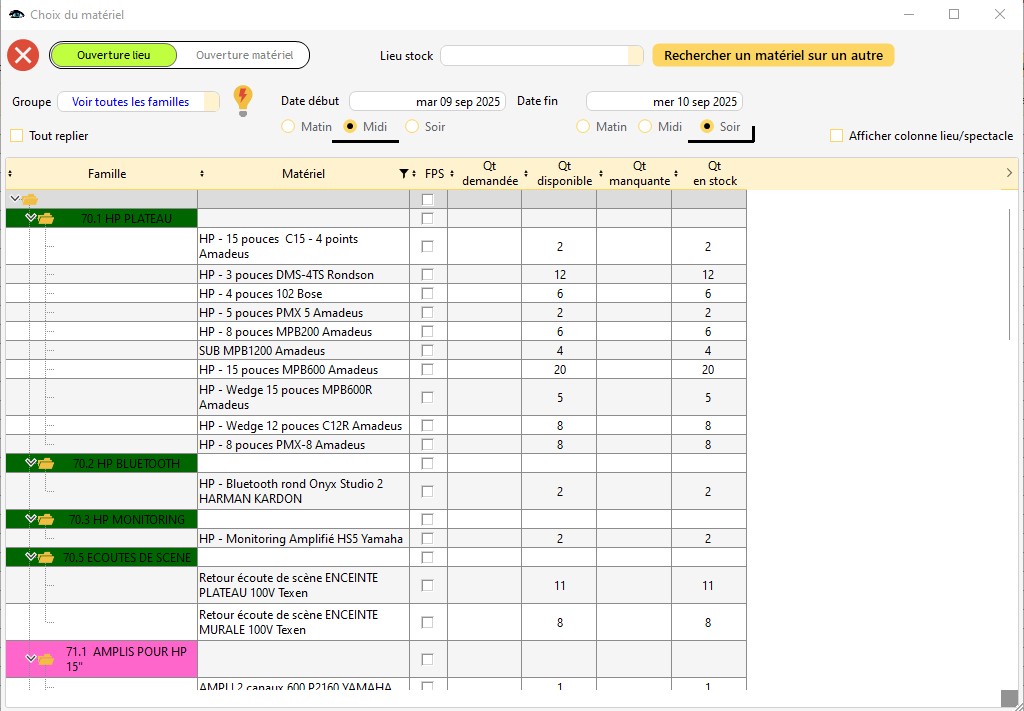Screen dimensions: 1024x711
Task: Select Matin radio under Date début
Action: click(288, 127)
